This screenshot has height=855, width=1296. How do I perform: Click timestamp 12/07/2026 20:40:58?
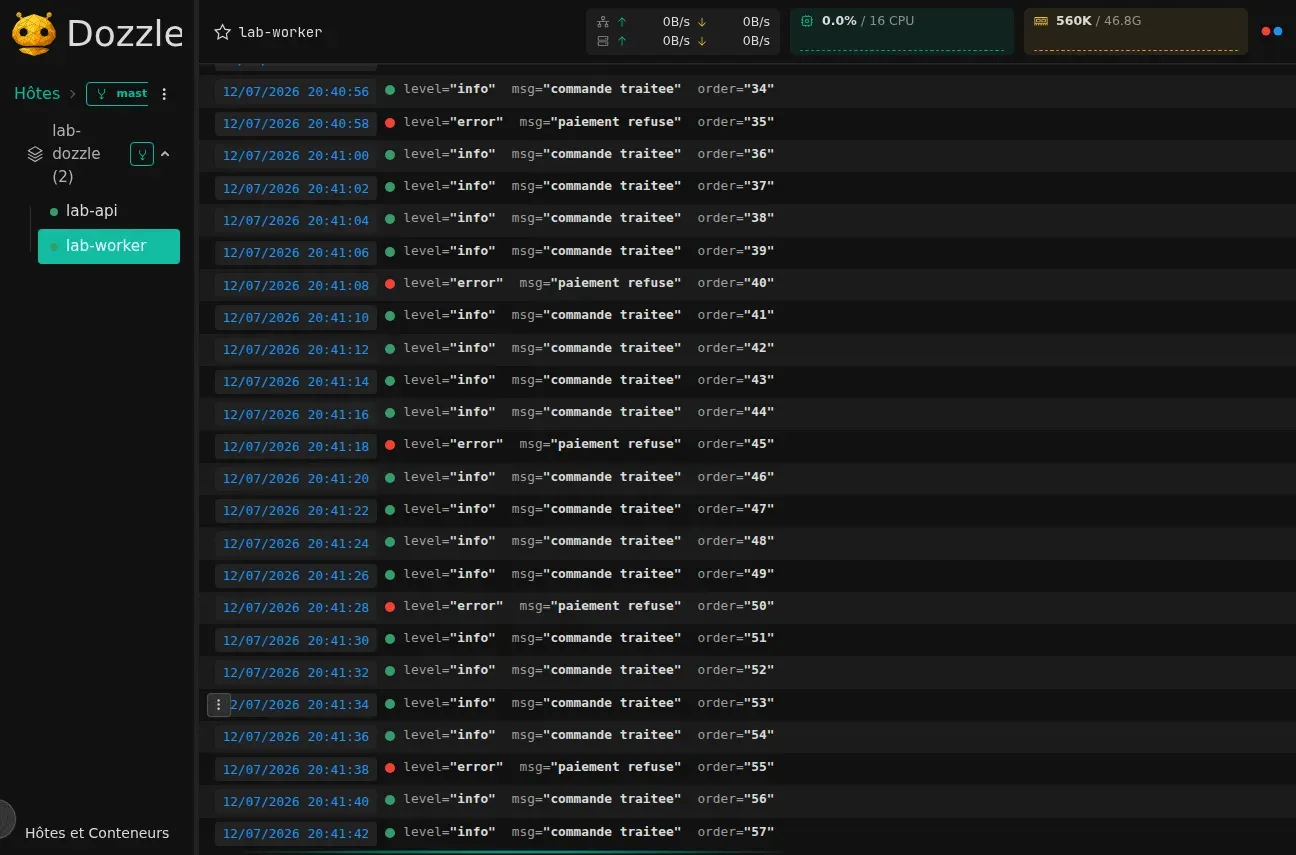tap(296, 124)
